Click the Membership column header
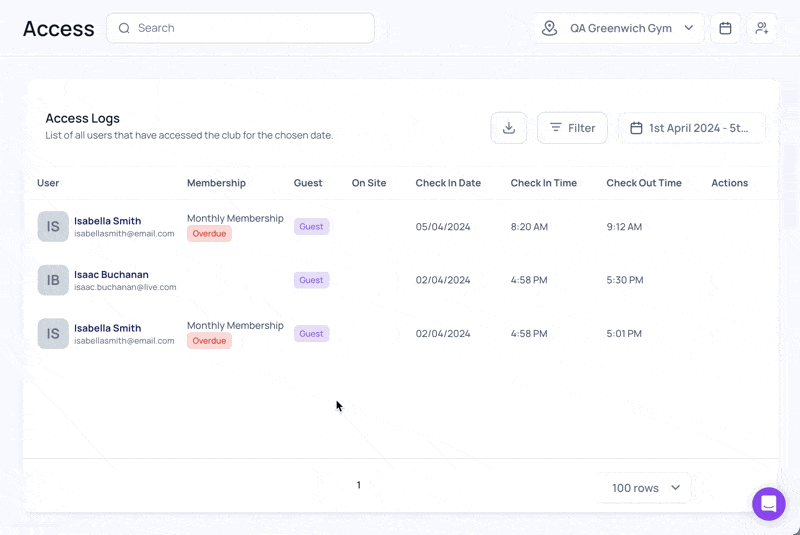 tap(216, 183)
